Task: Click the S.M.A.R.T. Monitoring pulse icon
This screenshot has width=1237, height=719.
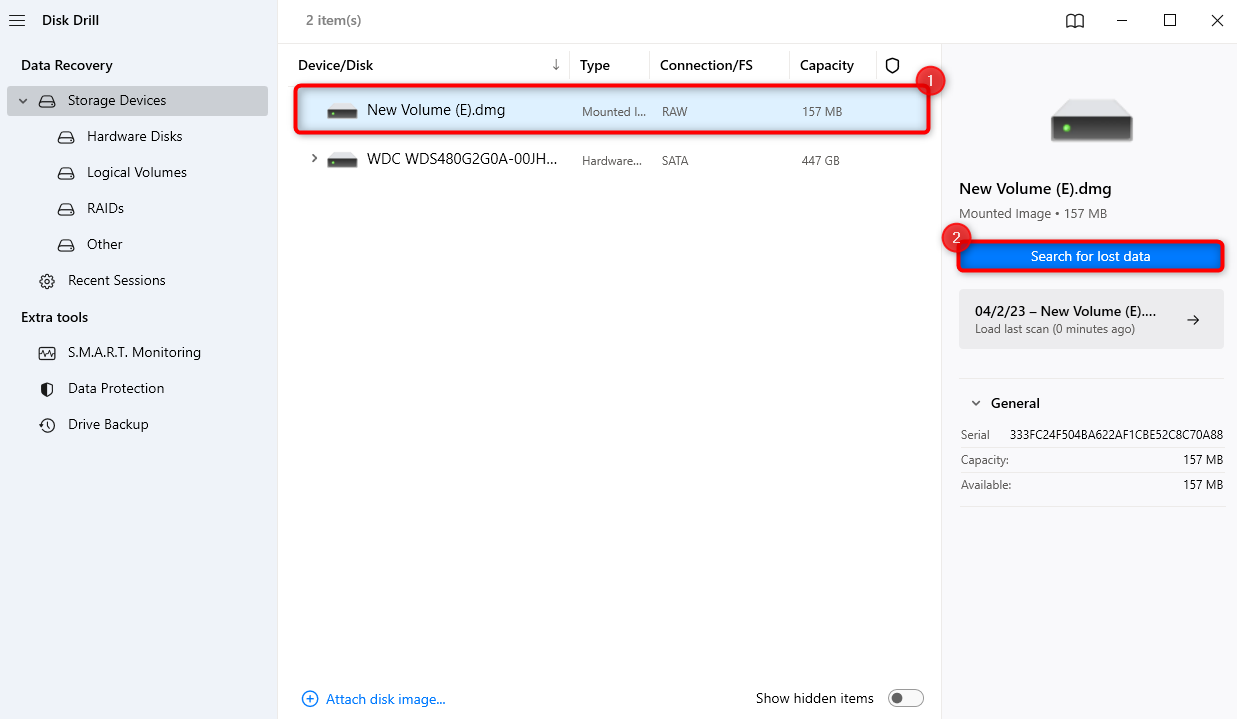Action: pyautogui.click(x=47, y=353)
